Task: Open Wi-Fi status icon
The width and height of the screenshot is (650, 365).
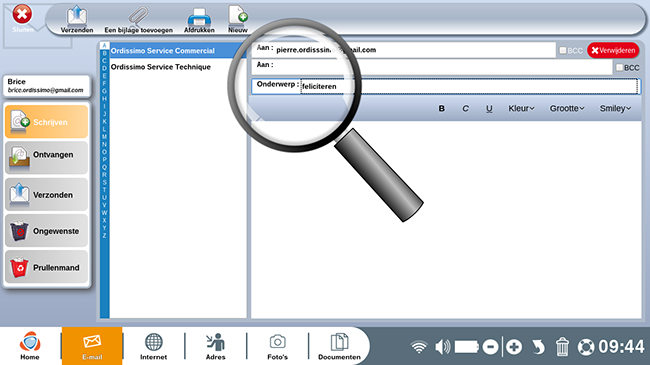Action: tap(419, 347)
